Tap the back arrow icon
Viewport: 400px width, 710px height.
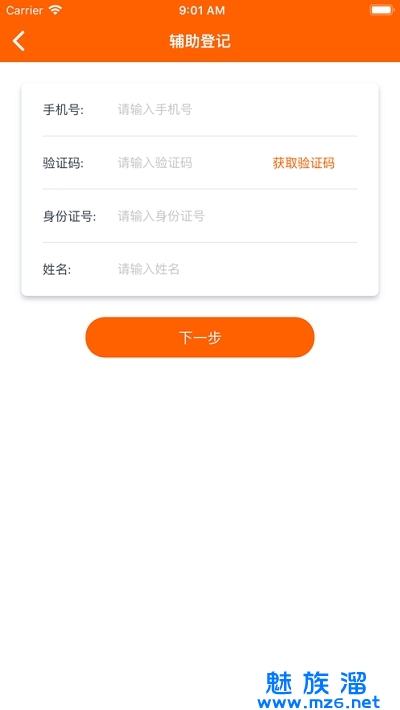[19, 41]
